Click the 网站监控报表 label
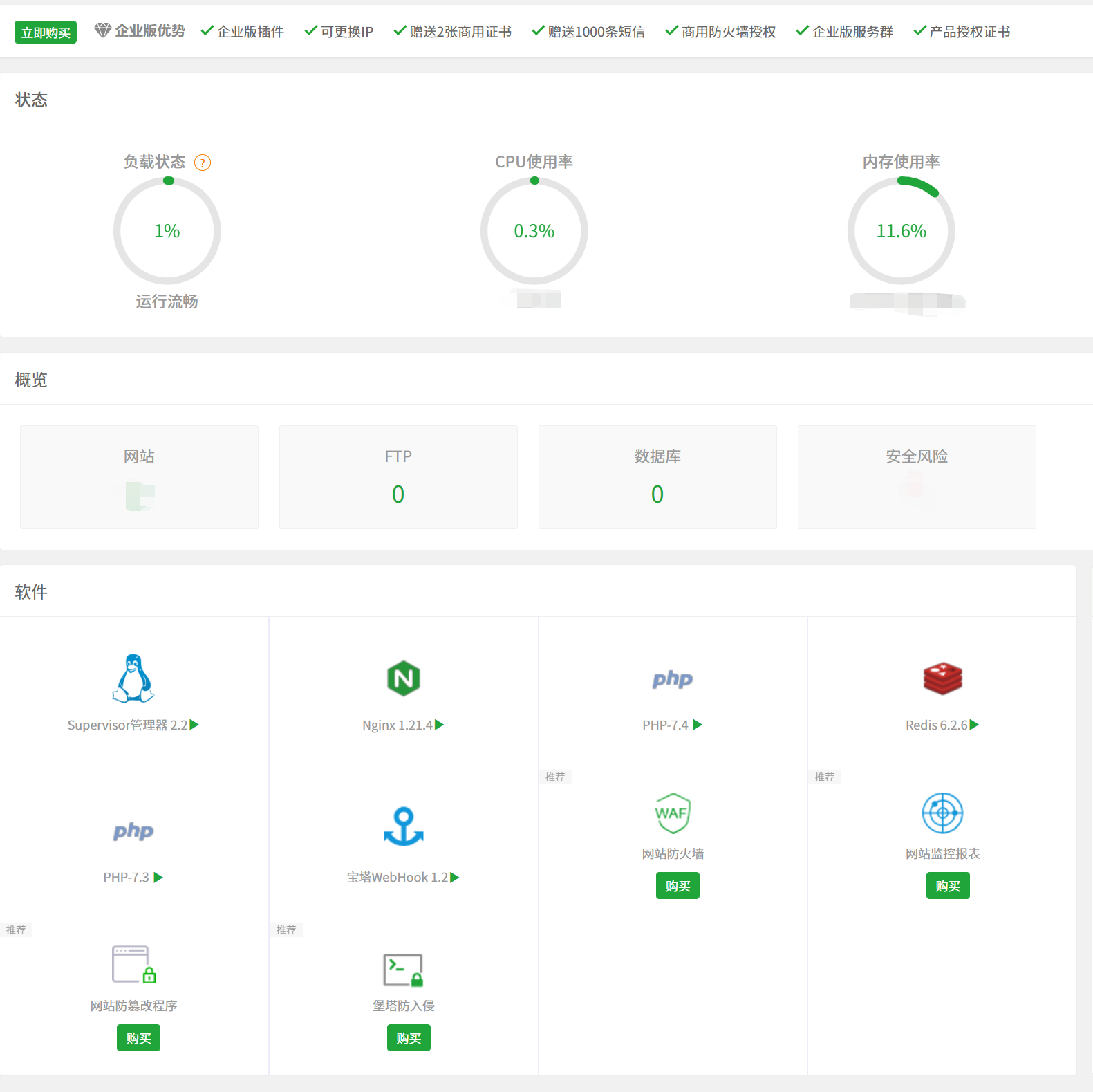 pyautogui.click(x=943, y=853)
